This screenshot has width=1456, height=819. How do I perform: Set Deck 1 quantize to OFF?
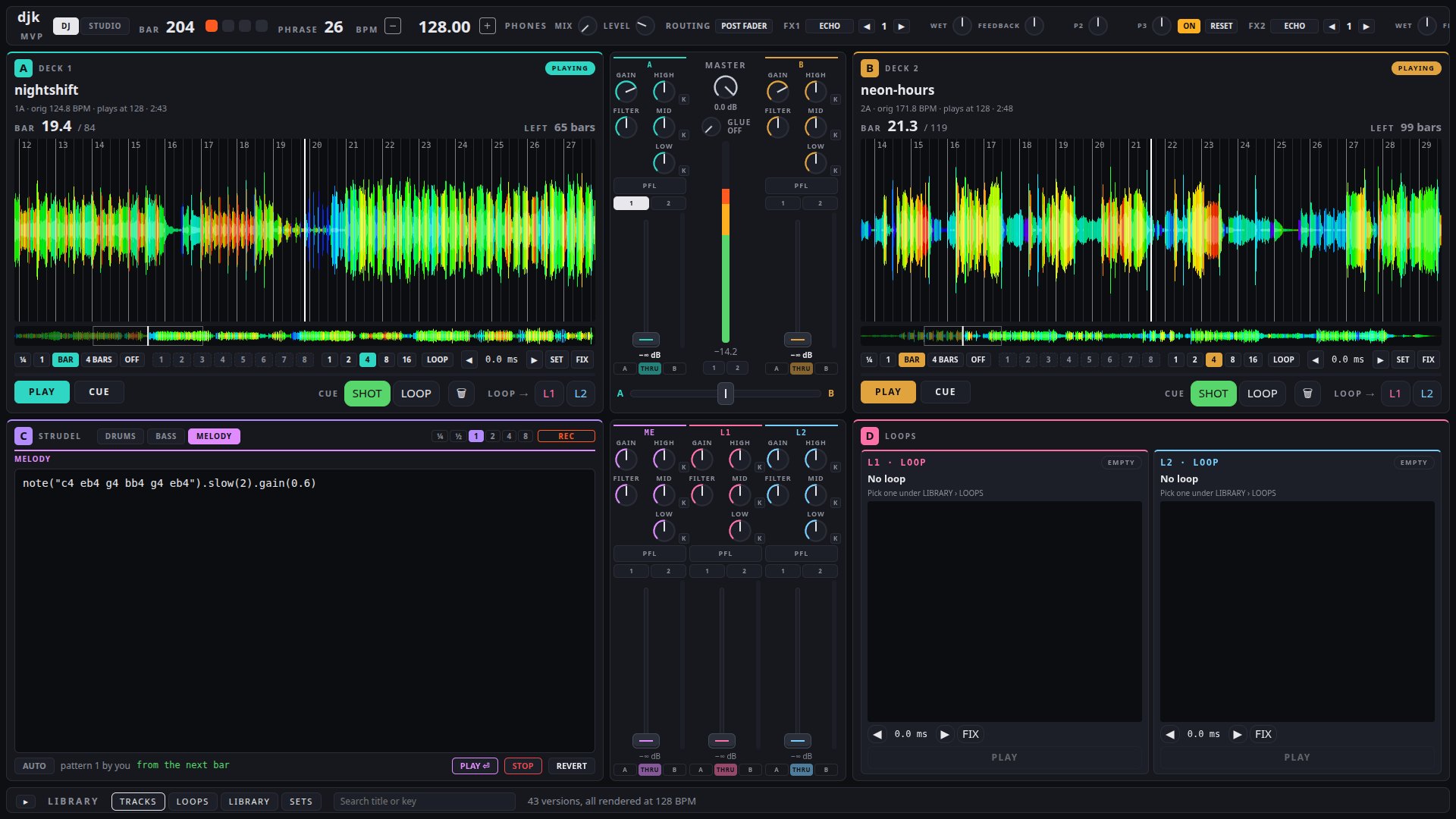pyautogui.click(x=132, y=359)
